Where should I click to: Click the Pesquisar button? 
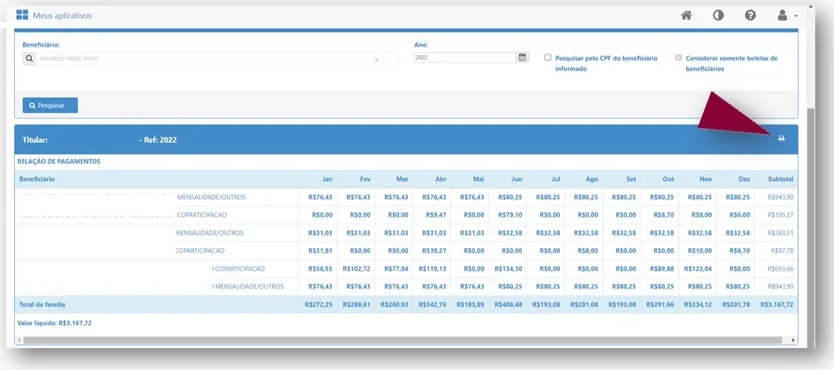(50, 105)
